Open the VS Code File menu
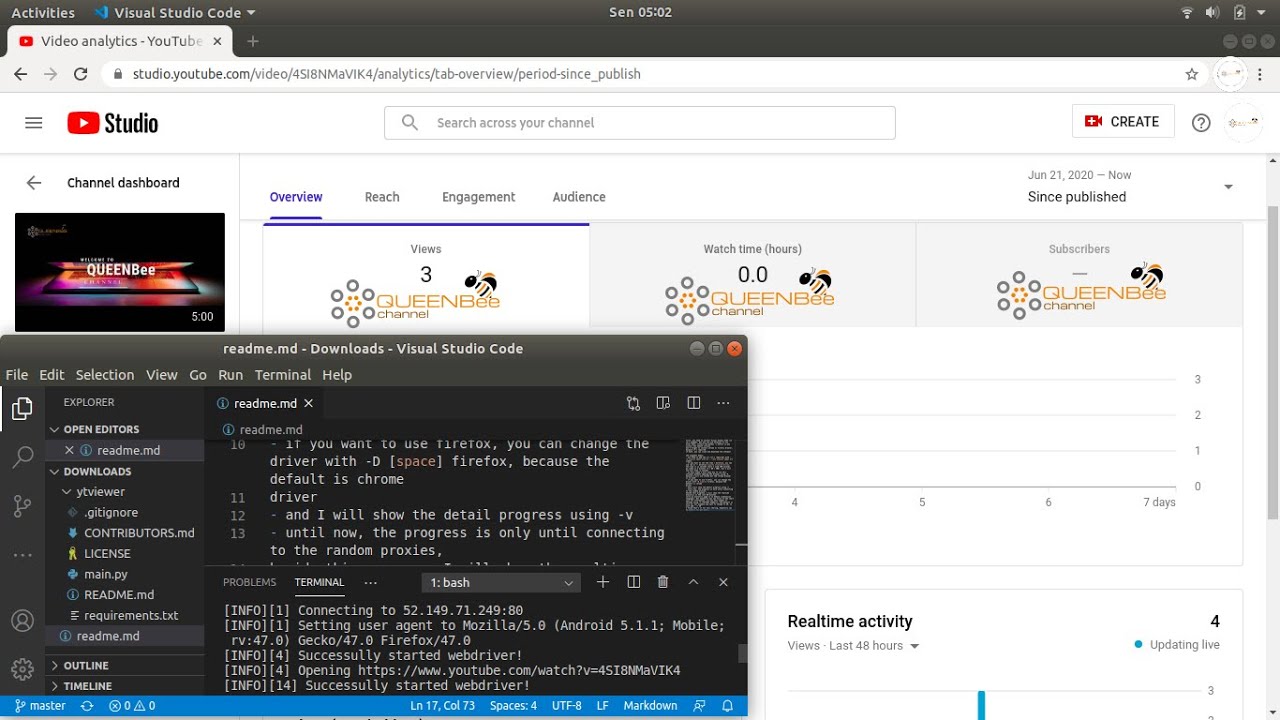 [x=17, y=375]
